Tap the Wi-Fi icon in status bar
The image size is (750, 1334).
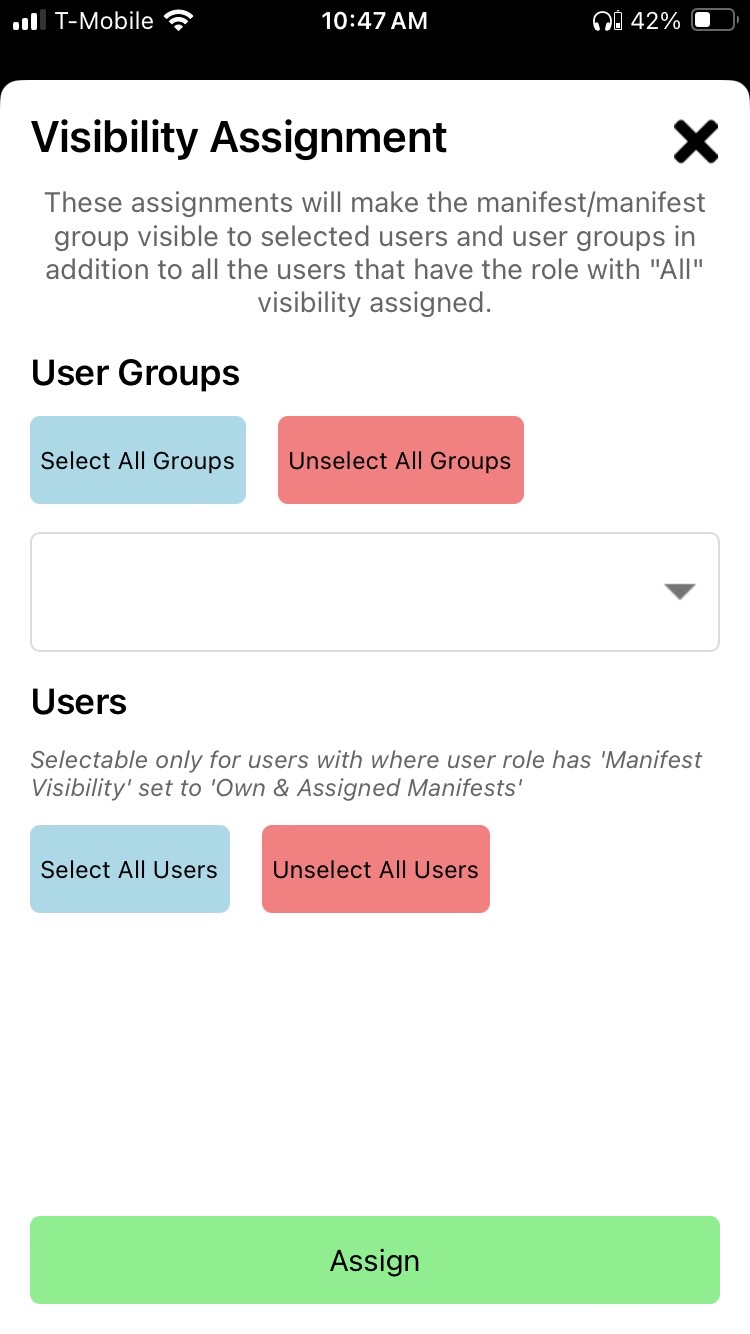[x=180, y=21]
